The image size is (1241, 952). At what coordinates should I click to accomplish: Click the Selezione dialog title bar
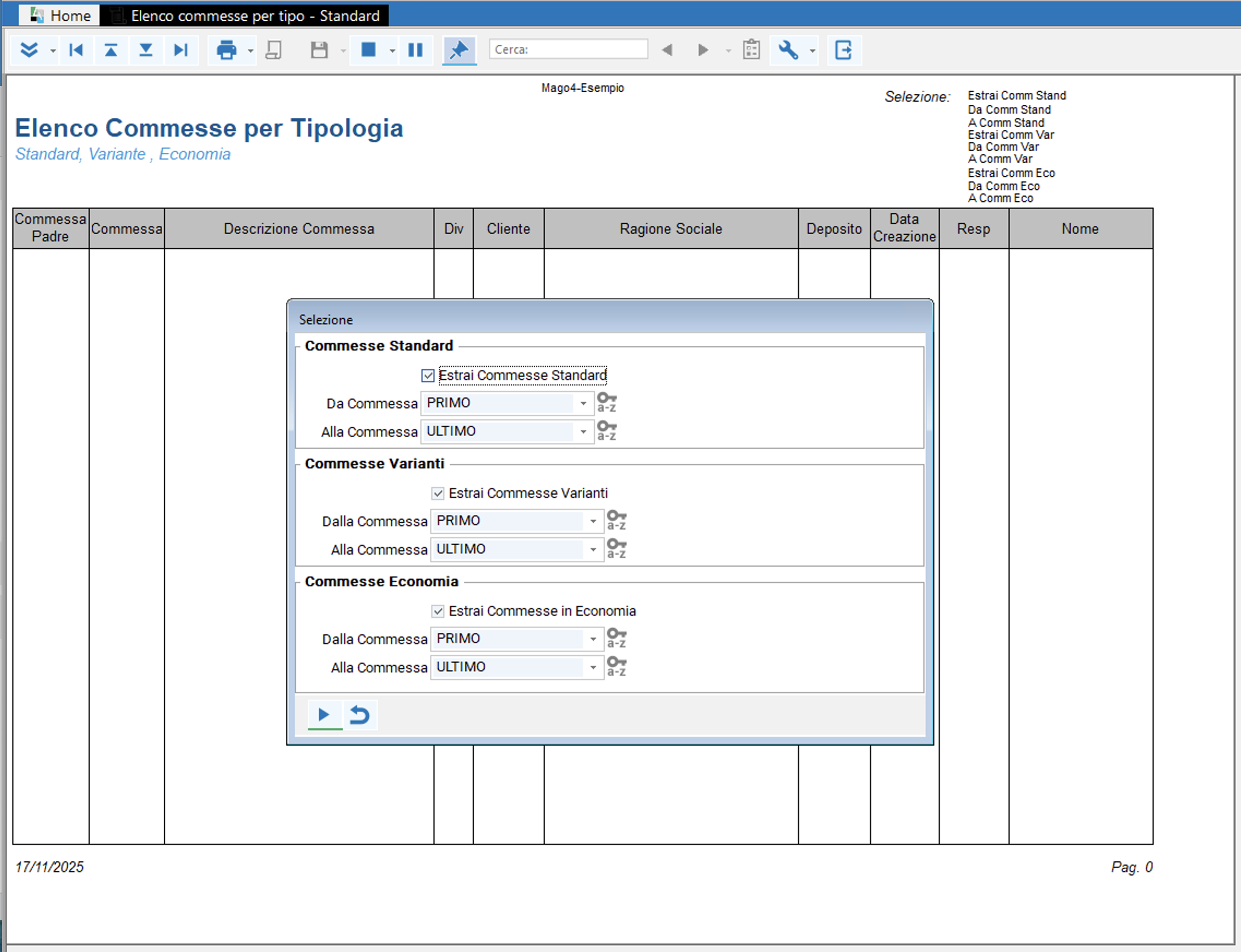[x=610, y=319]
